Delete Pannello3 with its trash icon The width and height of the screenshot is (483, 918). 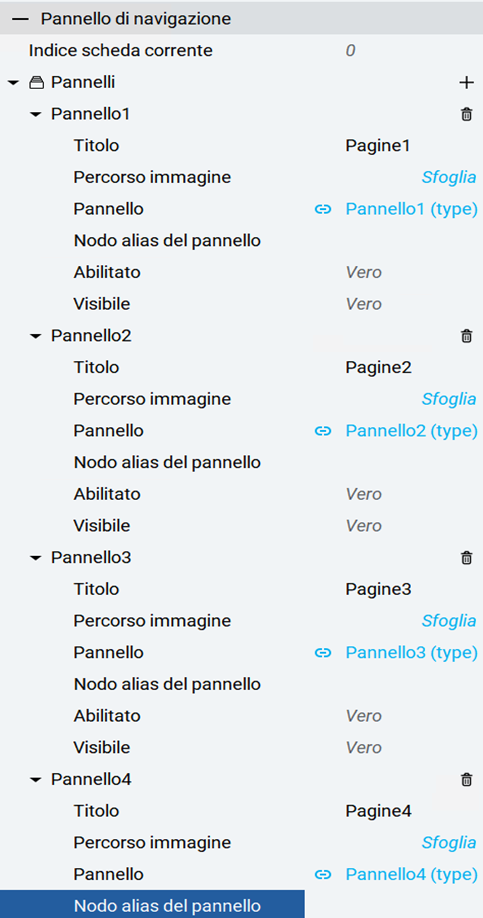pyautogui.click(x=466, y=557)
